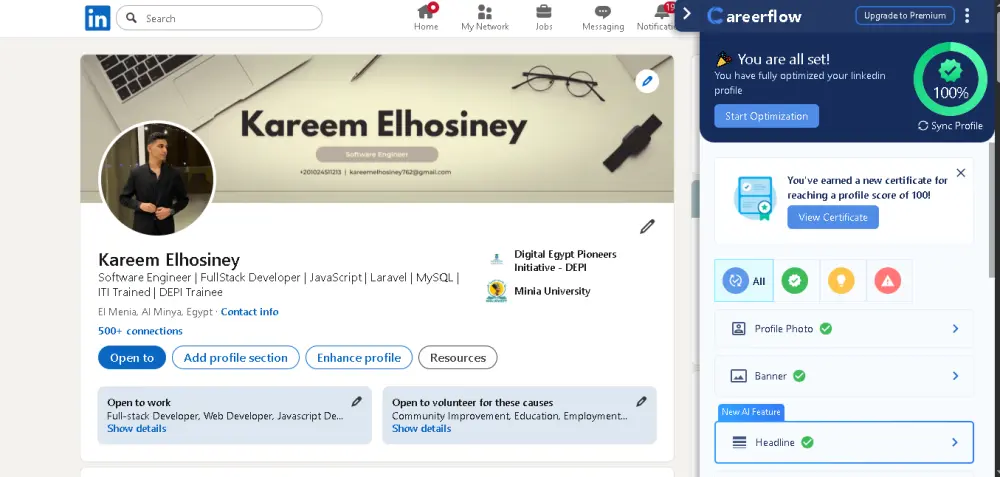The height and width of the screenshot is (477, 1000).
Task: Edit Open to volunteer pencil
Action: pos(641,401)
